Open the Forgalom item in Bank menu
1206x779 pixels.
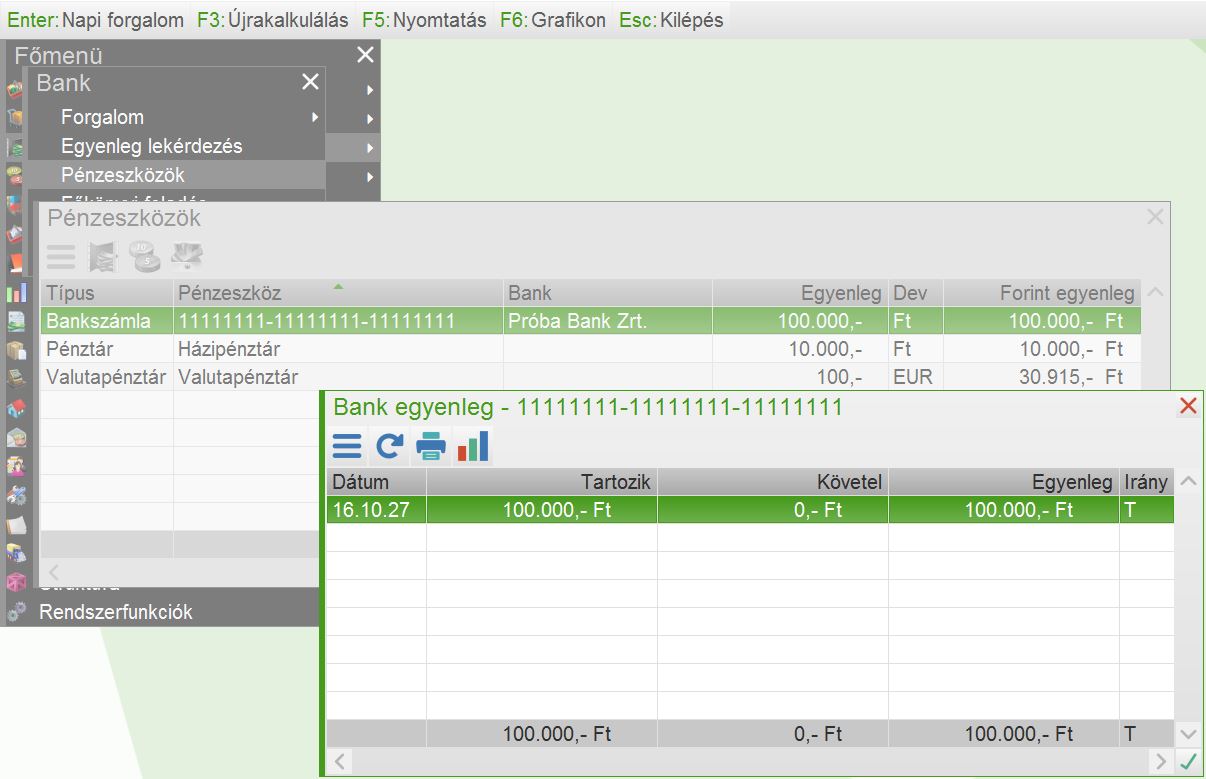[102, 117]
